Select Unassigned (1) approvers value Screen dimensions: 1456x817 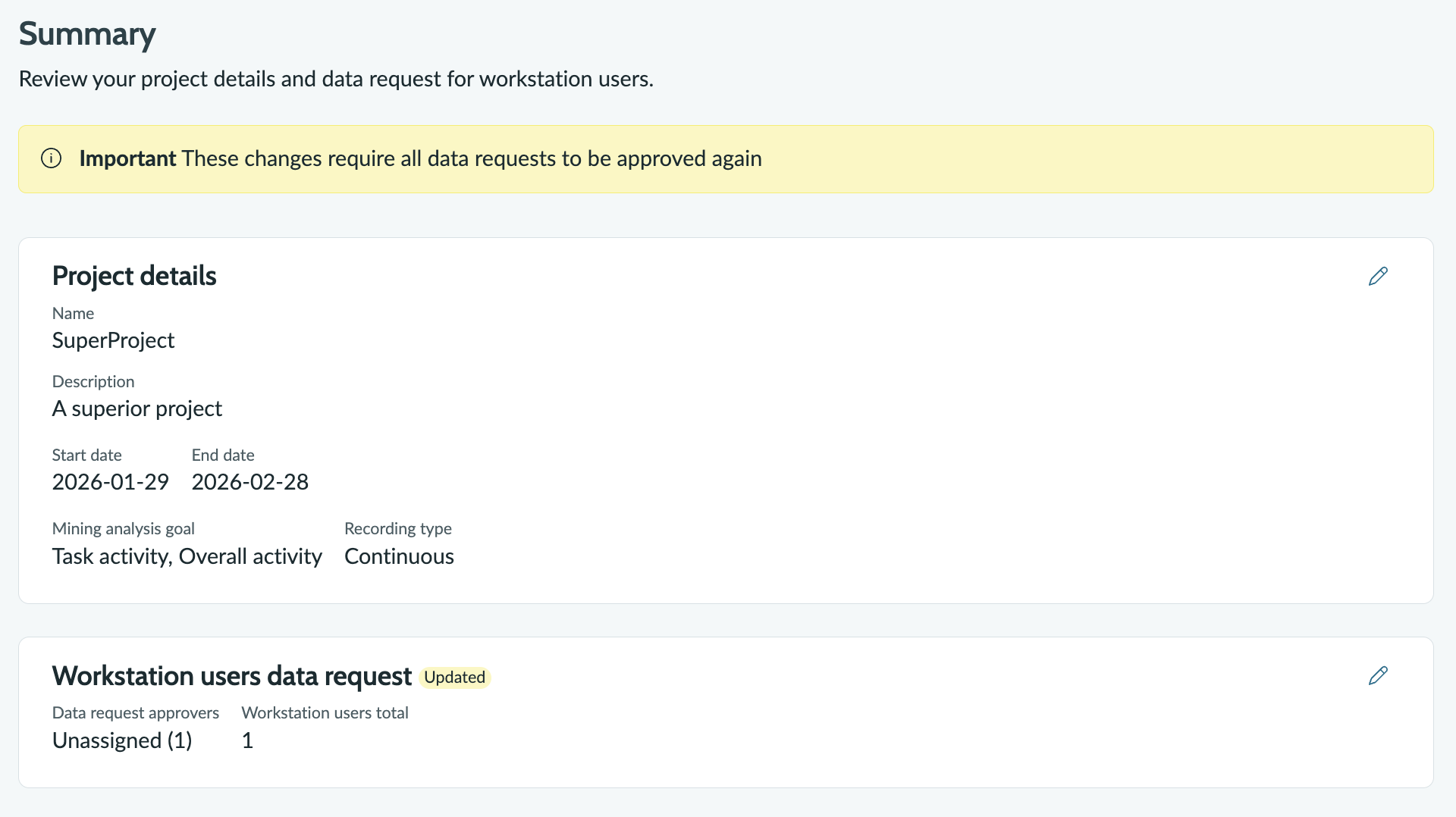pyautogui.click(x=122, y=740)
